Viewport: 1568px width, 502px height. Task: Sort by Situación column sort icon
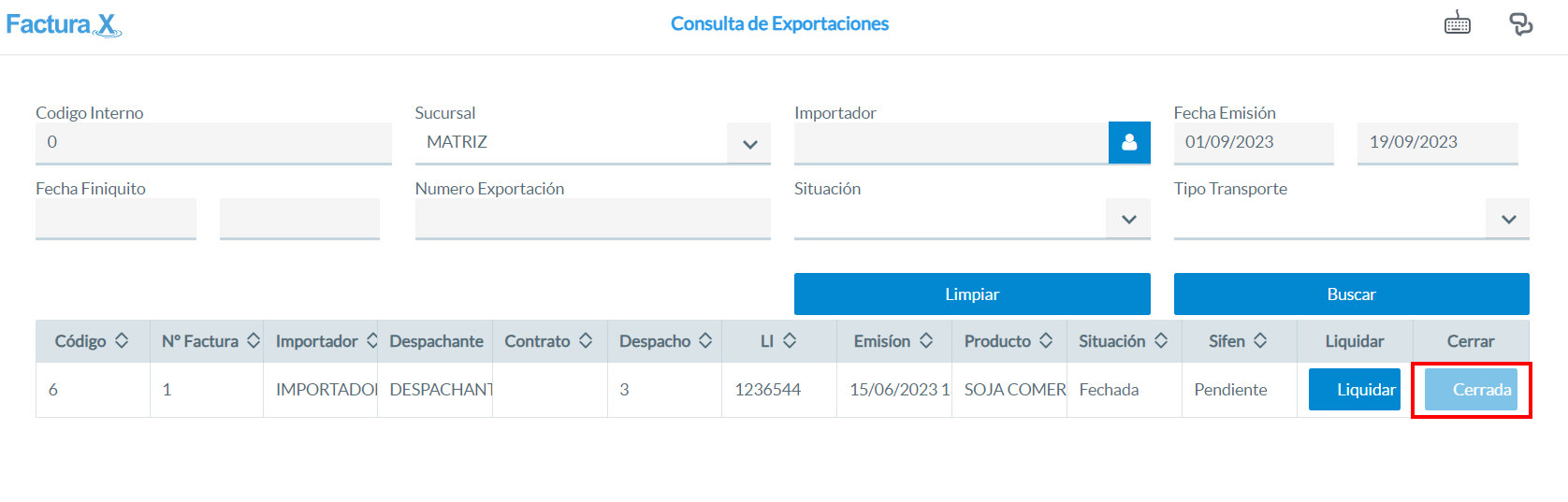point(1161,341)
